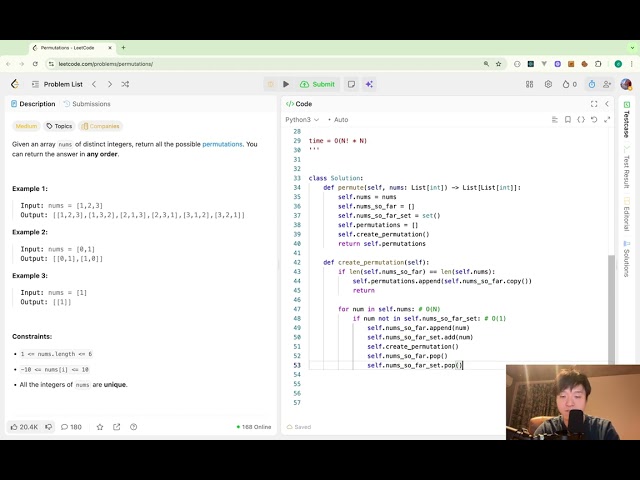Maximize the Code panel fullscreen icon
This screenshot has height=480, width=640.
click(594, 104)
